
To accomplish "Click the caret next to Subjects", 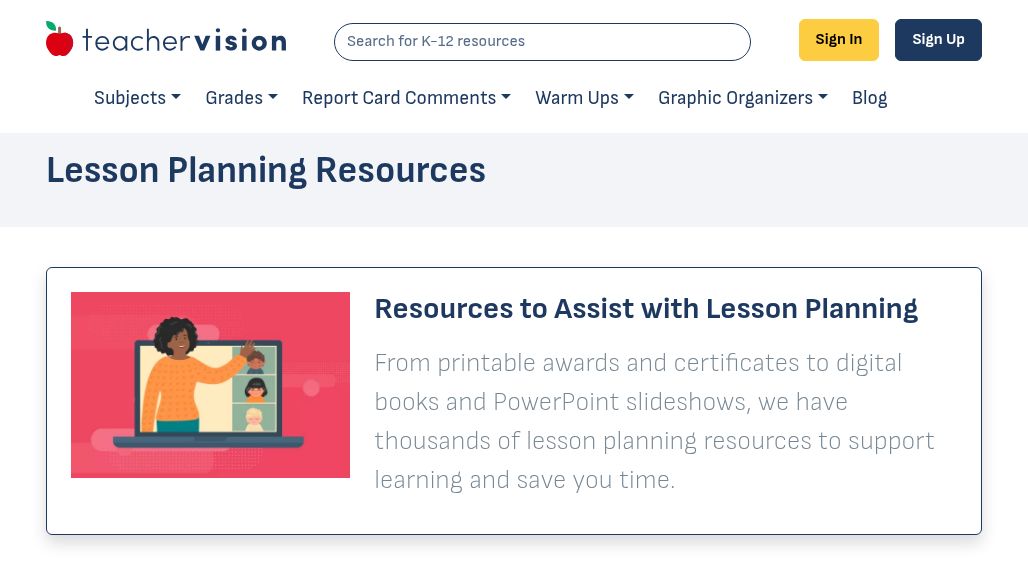I will [x=175, y=98].
